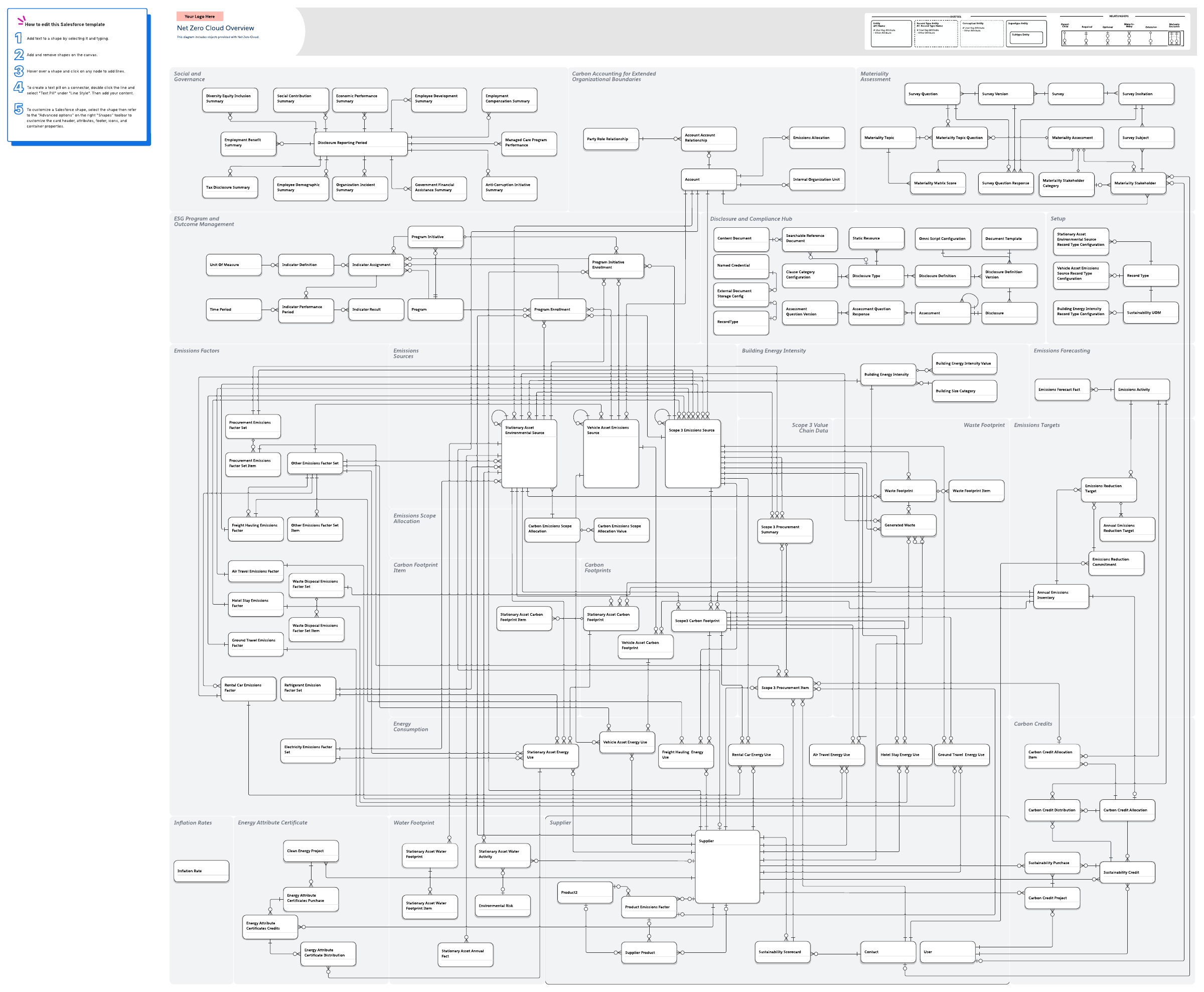
Task: Click the Account entity card
Action: (x=709, y=180)
